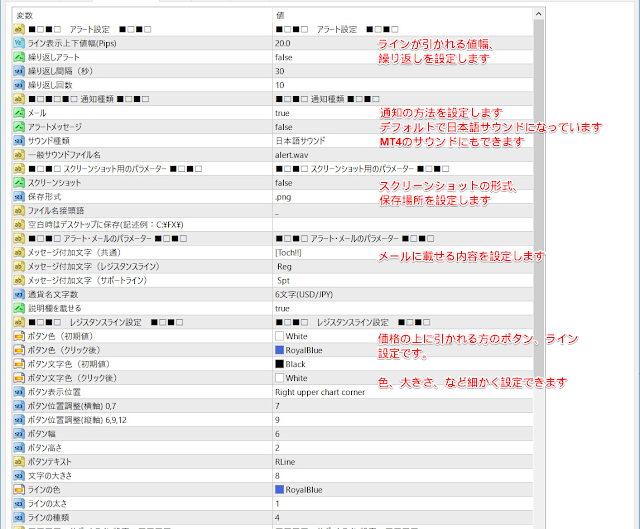Click the string icon beside 一般サウンドファイル名

click(19, 155)
